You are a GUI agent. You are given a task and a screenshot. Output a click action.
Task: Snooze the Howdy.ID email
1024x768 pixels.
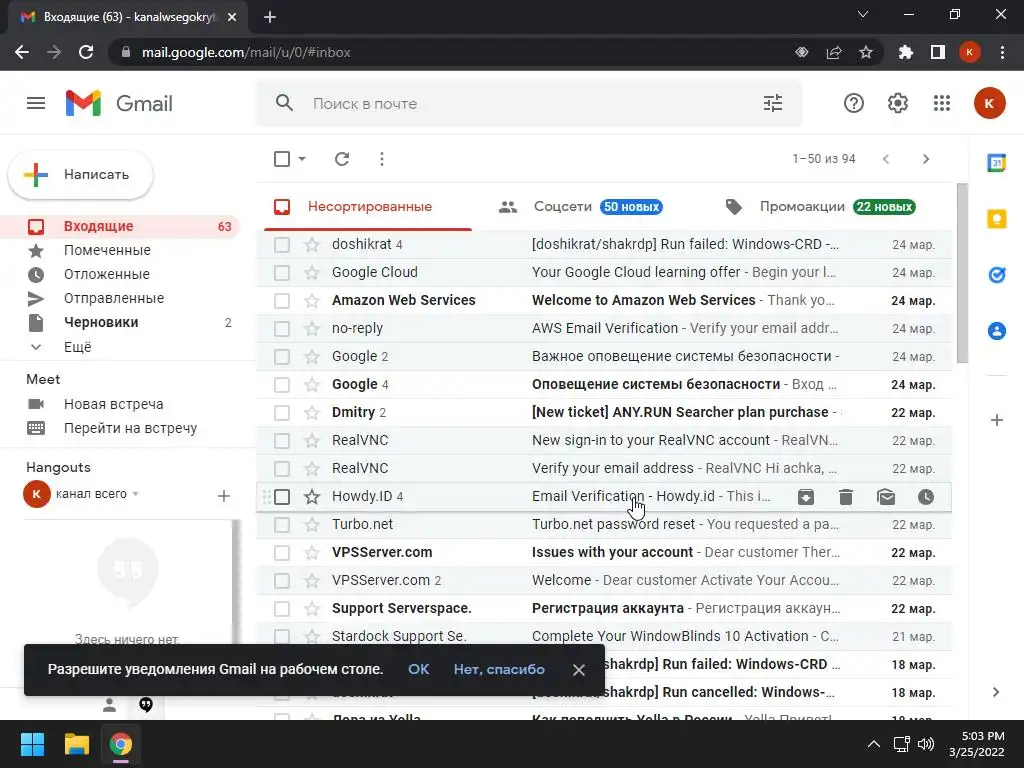click(x=926, y=497)
